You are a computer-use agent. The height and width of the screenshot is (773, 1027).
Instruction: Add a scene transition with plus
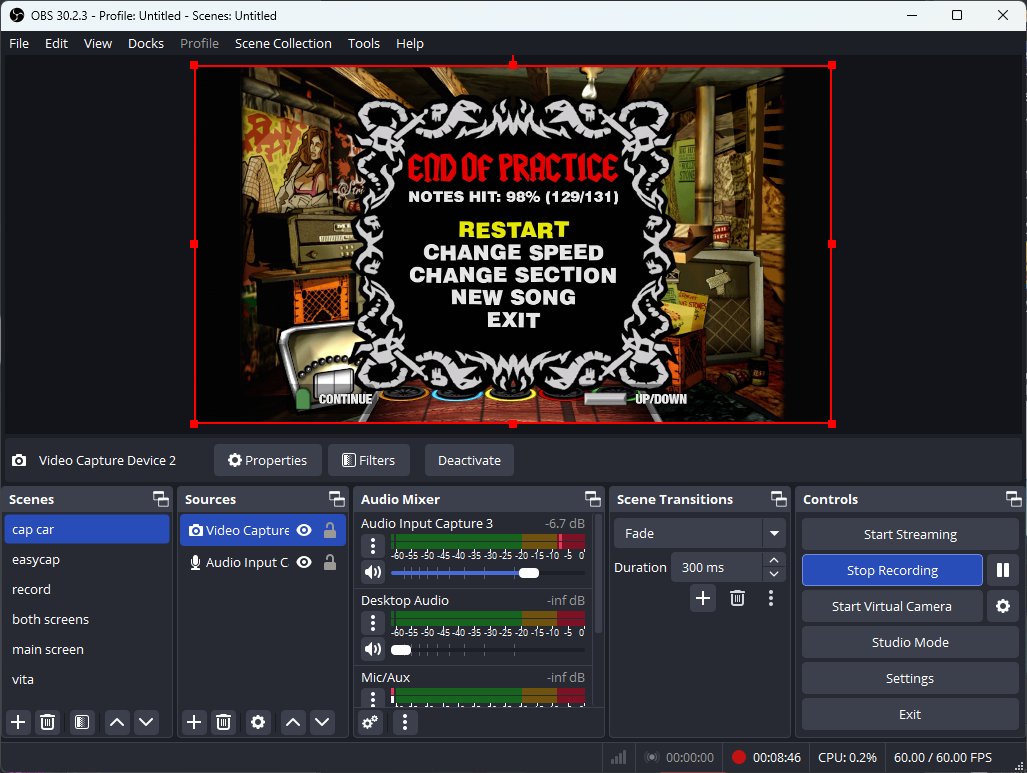pos(703,597)
